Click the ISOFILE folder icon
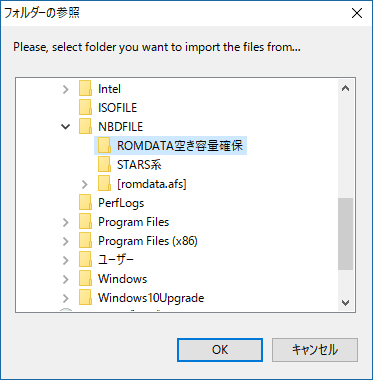The image size is (373, 380). pyautogui.click(x=85, y=108)
